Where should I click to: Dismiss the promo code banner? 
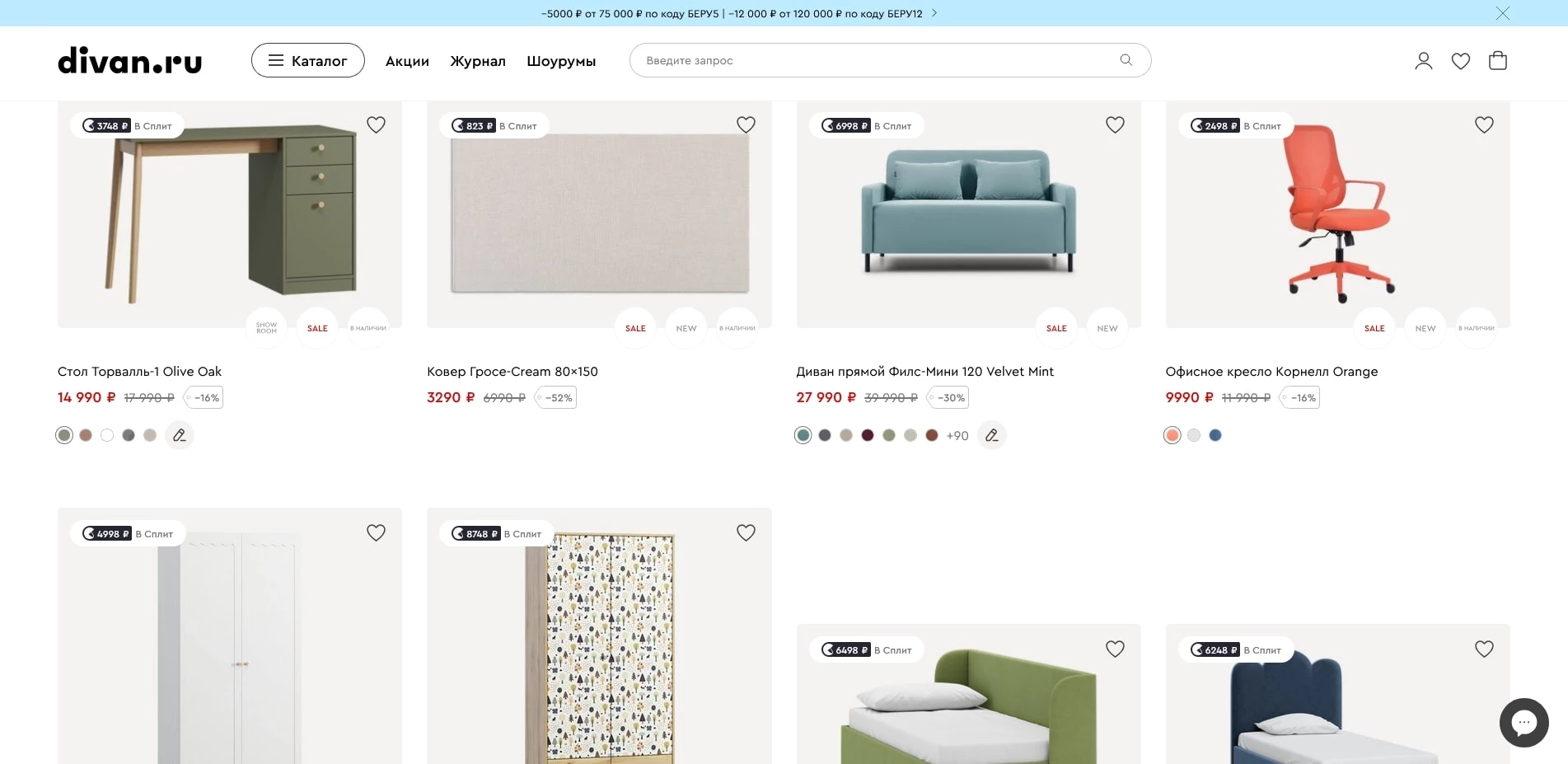1502,13
